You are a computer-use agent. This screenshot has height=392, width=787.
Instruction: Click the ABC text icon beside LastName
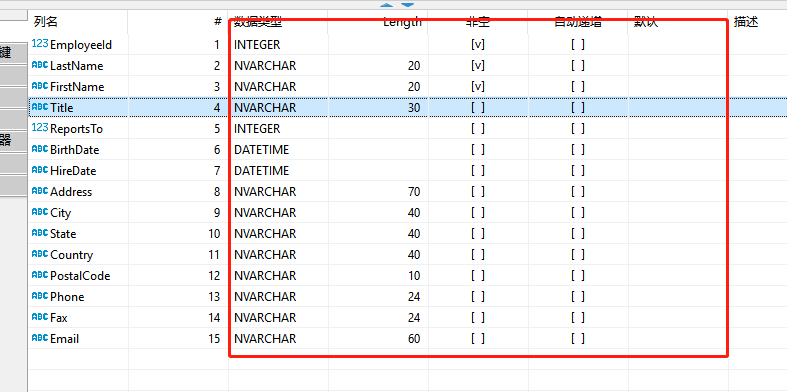(x=40, y=65)
